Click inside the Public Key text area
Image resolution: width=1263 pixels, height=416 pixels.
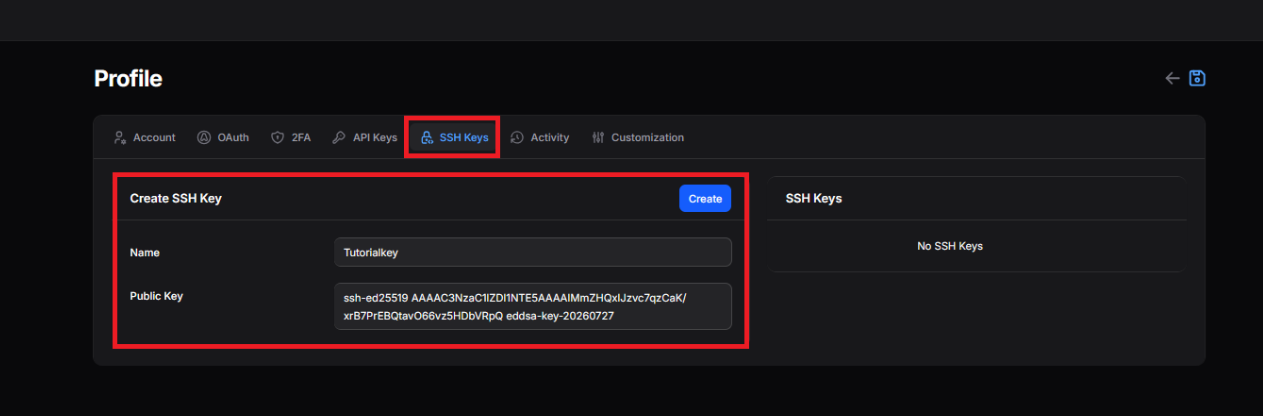pyautogui.click(x=533, y=306)
